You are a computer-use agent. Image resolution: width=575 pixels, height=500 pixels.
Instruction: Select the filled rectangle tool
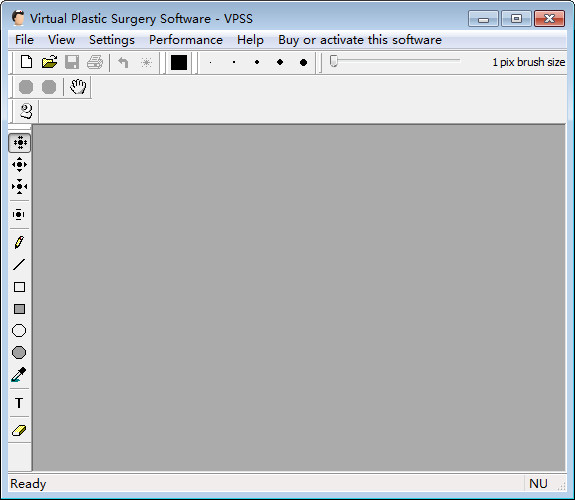click(19, 309)
